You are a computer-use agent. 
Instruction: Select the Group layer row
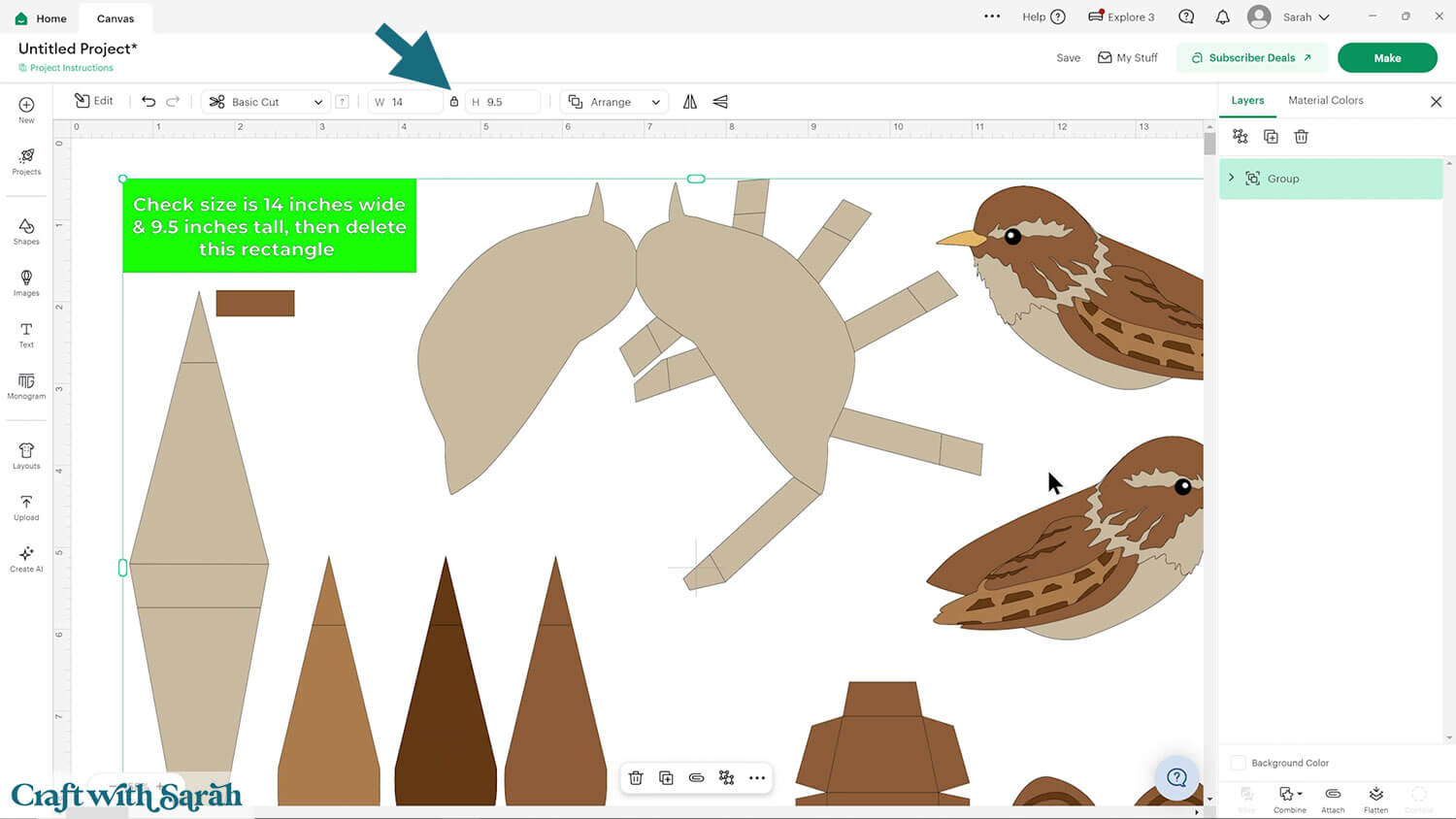(1330, 179)
